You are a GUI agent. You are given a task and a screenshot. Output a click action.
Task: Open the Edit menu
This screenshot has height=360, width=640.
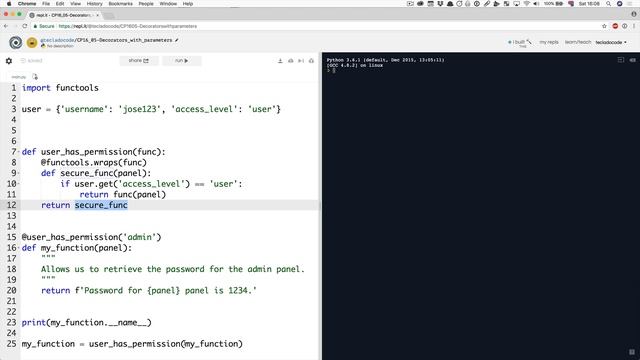(x=60, y=4)
